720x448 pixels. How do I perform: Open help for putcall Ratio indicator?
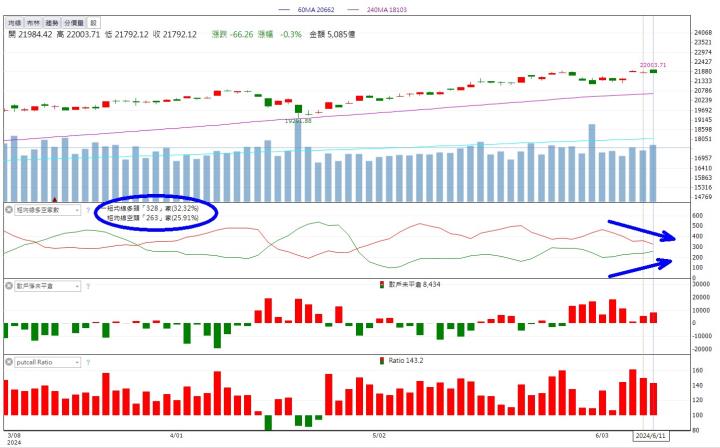point(88,362)
